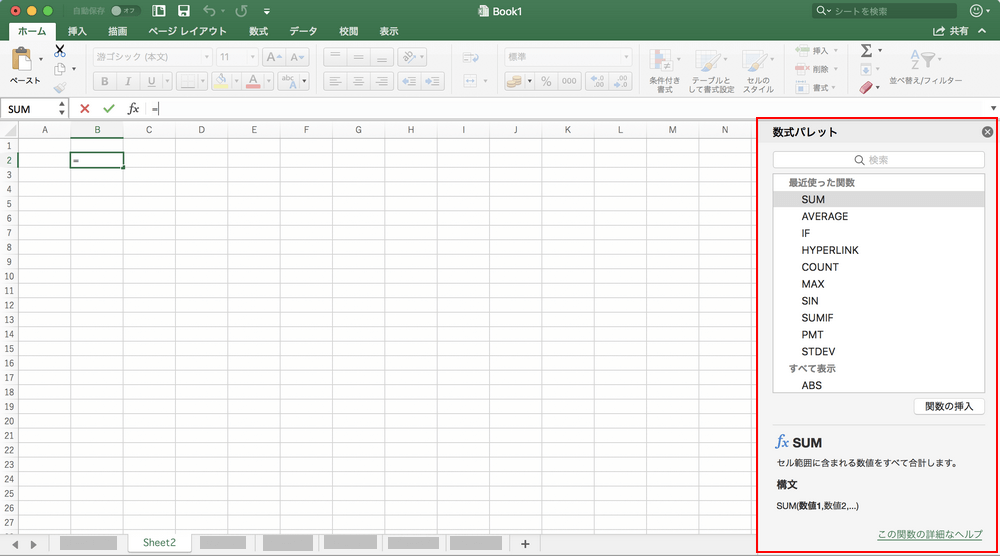
Task: Close the 数式パレット panel
Action: tap(987, 132)
